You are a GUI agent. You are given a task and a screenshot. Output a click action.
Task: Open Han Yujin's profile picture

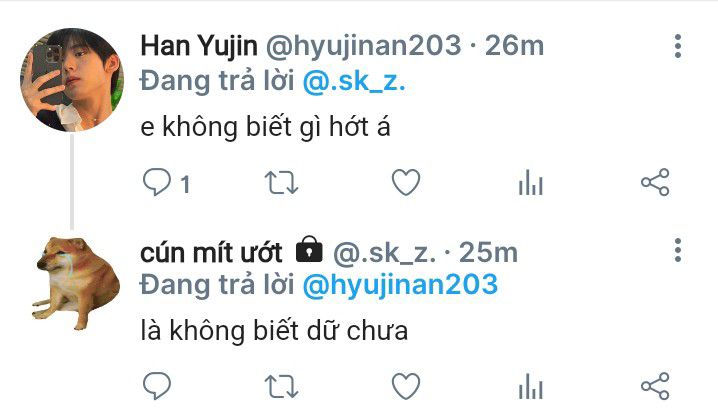pyautogui.click(x=72, y=80)
